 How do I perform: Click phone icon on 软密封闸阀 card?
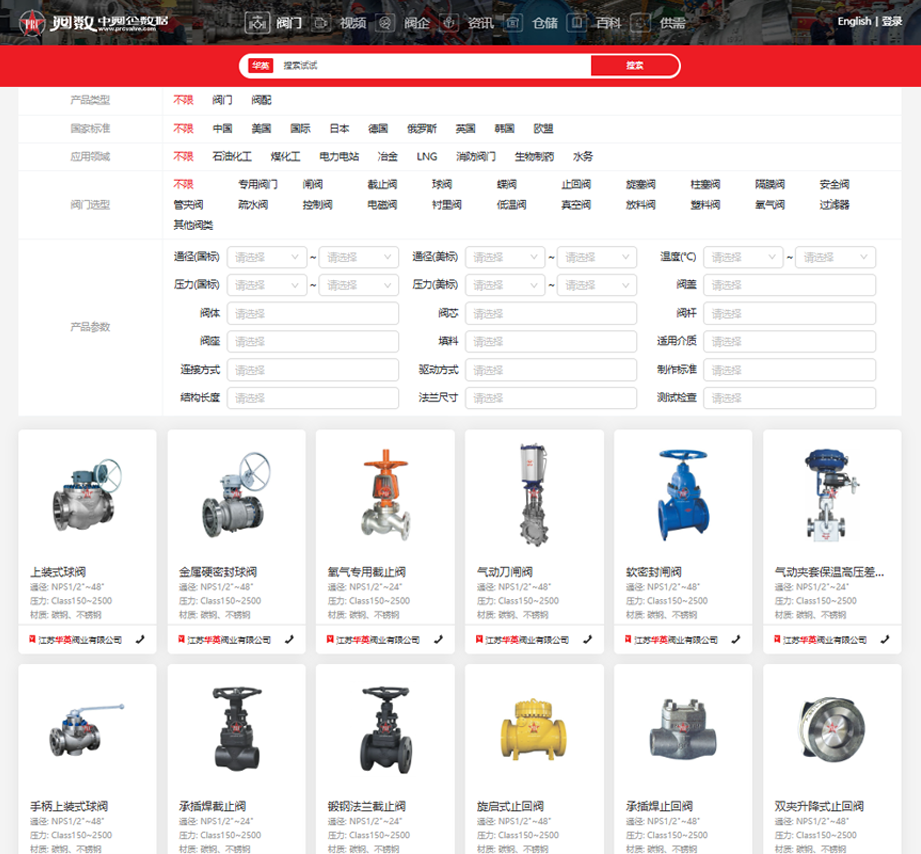click(736, 639)
